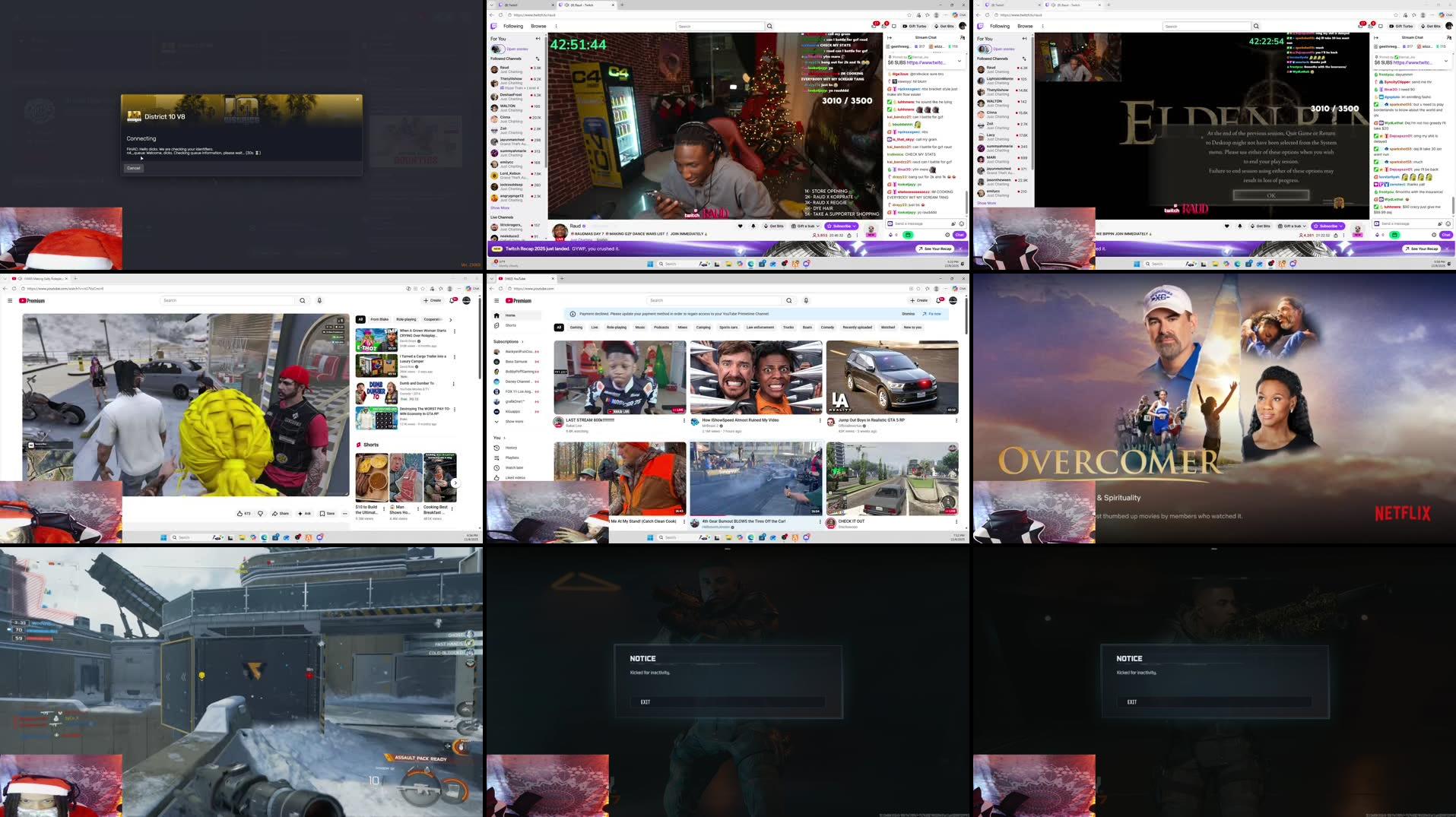Image resolution: width=1456 pixels, height=817 pixels.
Task: Select the All filter chip
Action: point(558,327)
